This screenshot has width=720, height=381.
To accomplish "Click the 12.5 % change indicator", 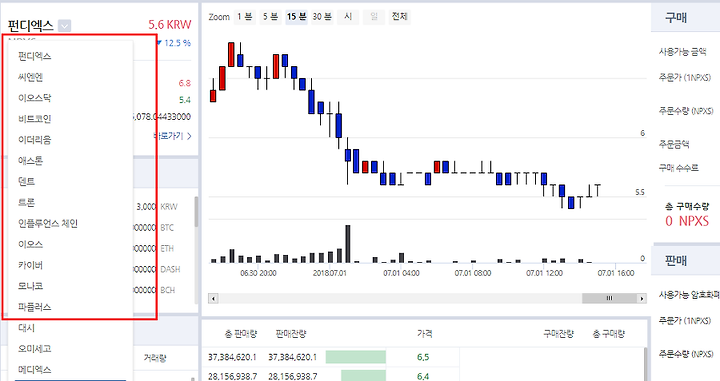I will [x=174, y=43].
